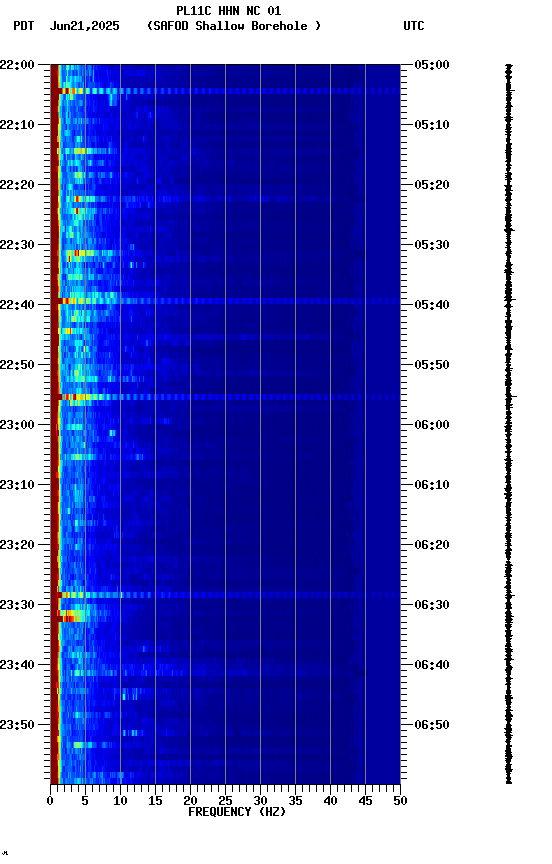
Task: Click the station title 'PL11C HHN NC 01'
Action: 229,11
